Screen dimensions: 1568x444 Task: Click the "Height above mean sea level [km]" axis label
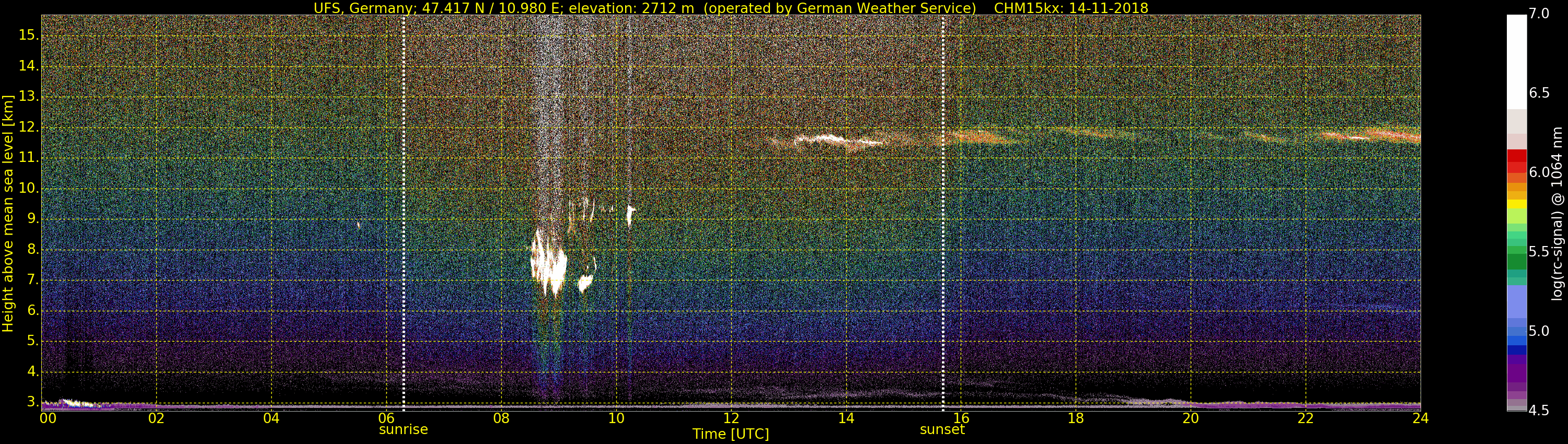coord(8,213)
